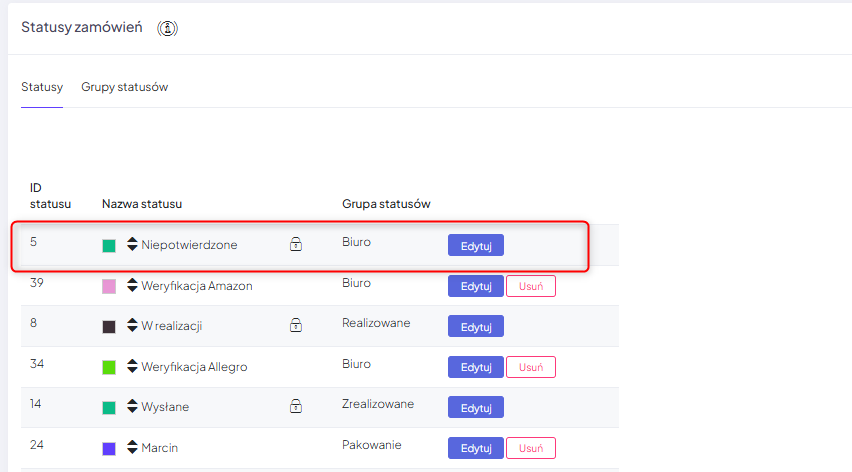
Task: Click the help icon beside Statusy zamówień
Action: (168, 28)
